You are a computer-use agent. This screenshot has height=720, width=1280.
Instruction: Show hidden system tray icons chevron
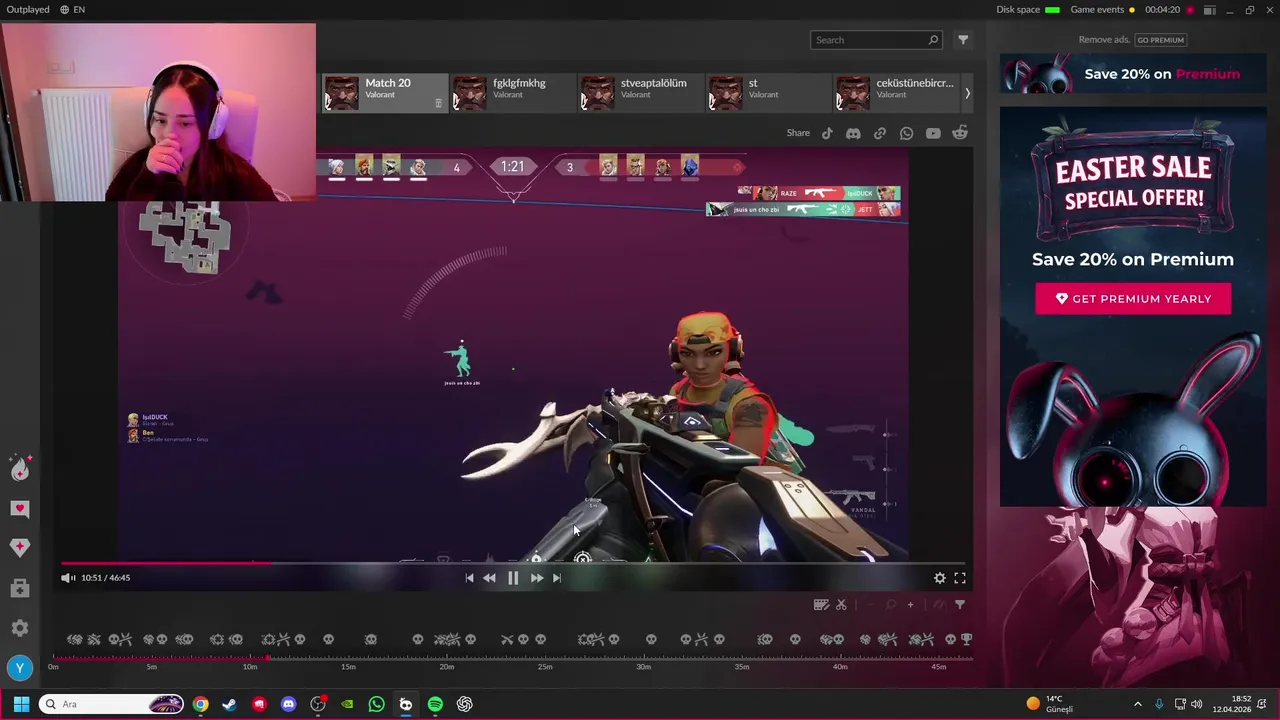(x=1137, y=704)
